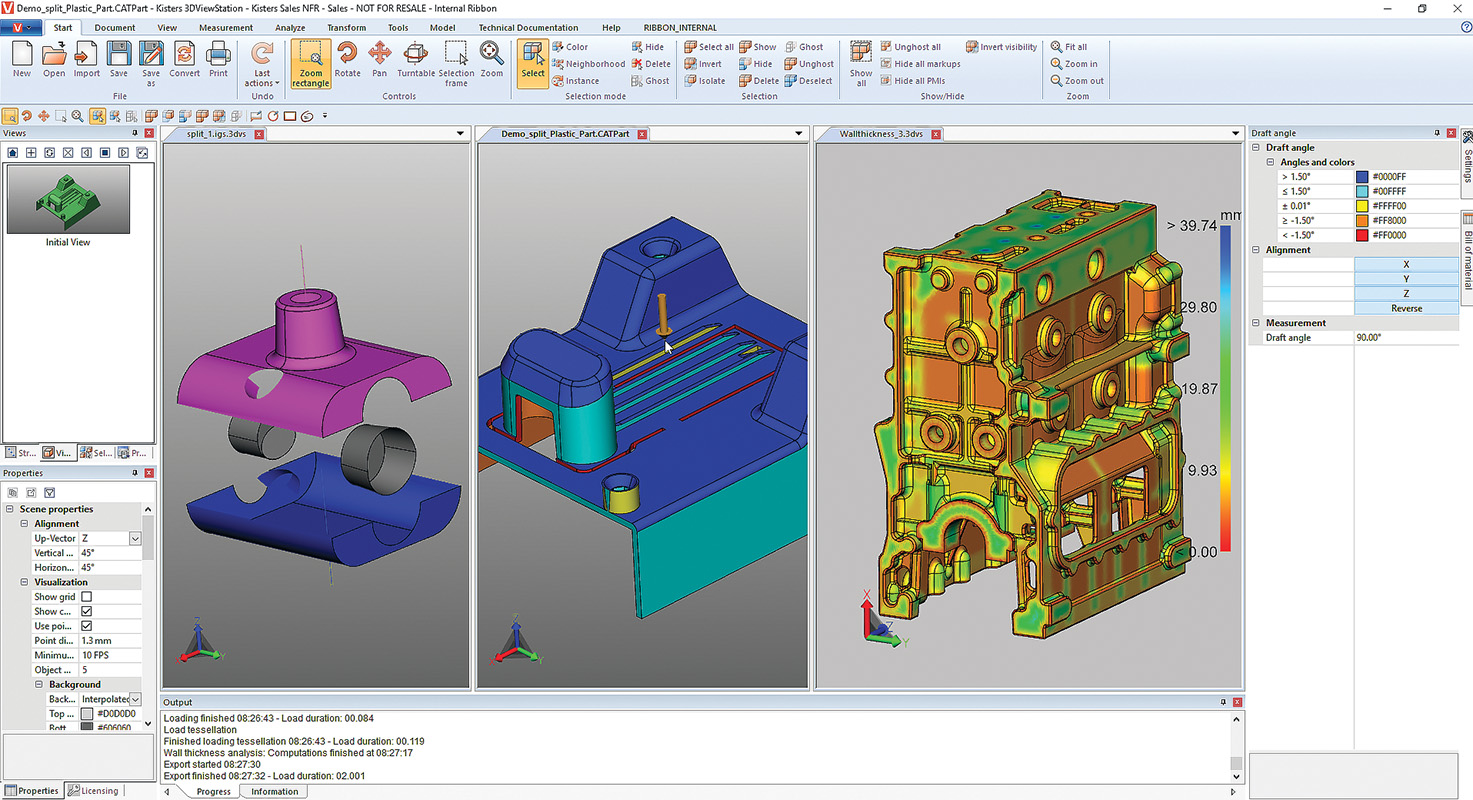
Task: Collapse the Scene properties section
Action: pyautogui.click(x=12, y=509)
